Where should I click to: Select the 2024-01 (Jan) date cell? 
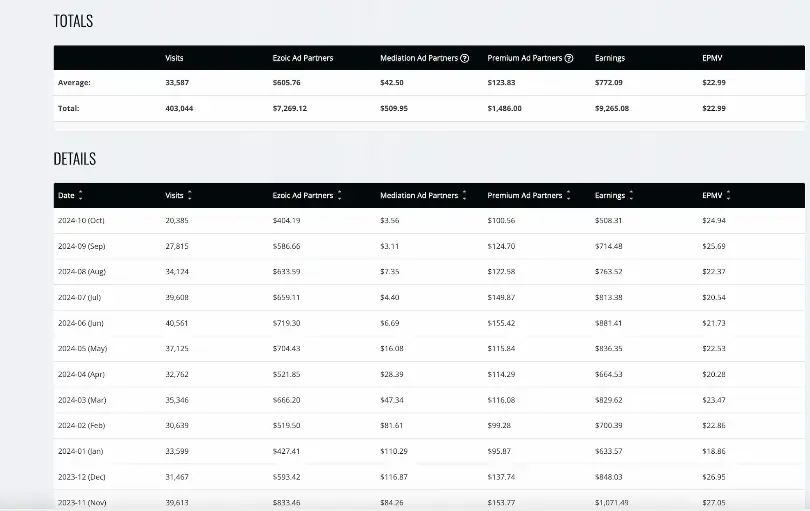click(81, 452)
